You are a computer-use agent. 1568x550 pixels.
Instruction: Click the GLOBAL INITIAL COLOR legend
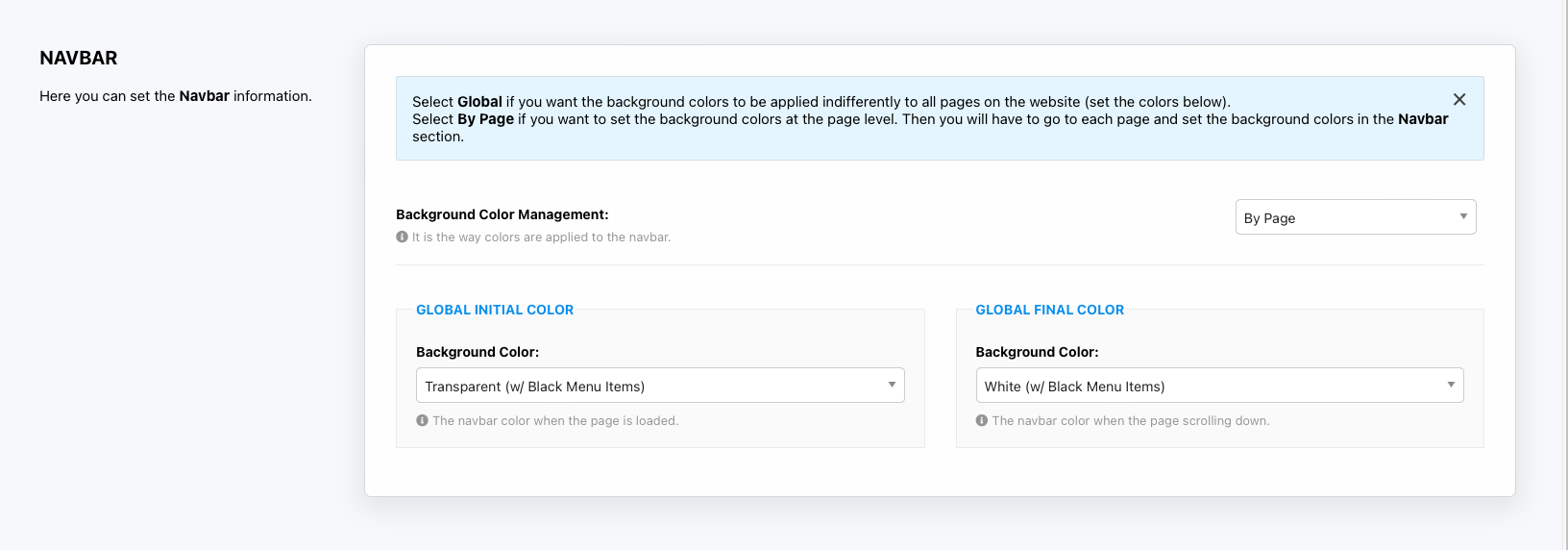494,310
